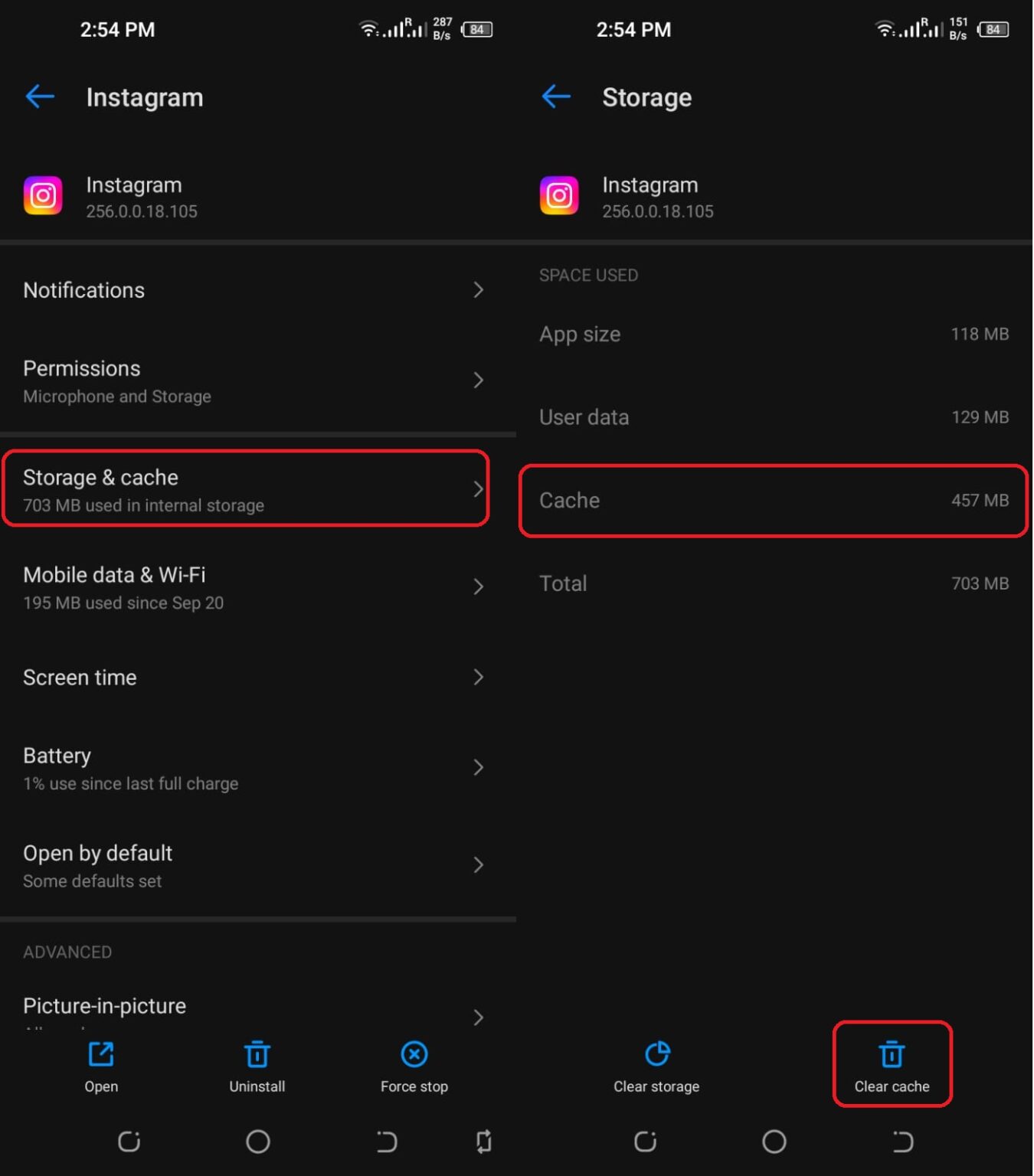Tap the Uninstall trash icon
This screenshot has height=1176, width=1034.
(257, 1054)
